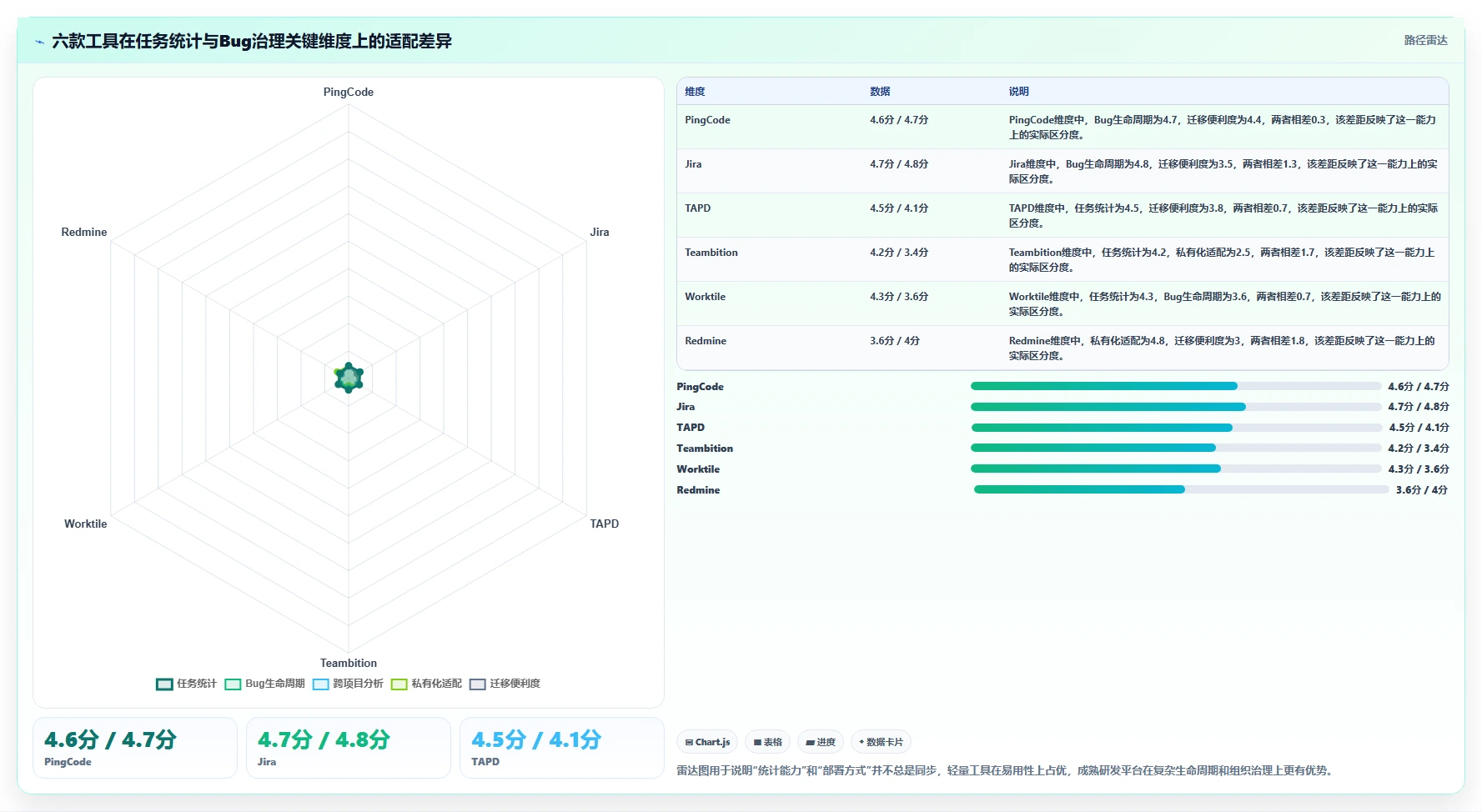Image resolution: width=1482 pixels, height=812 pixels.
Task: Click the PingCode radar axis label
Action: 349,92
